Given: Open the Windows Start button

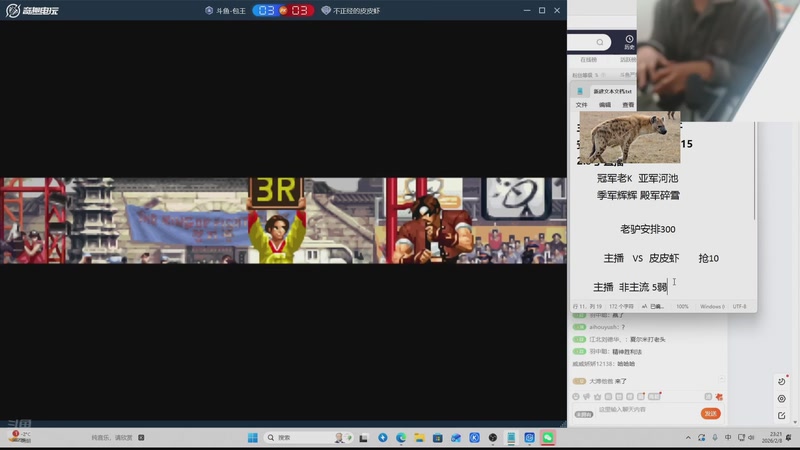Looking at the screenshot, I should [253, 438].
